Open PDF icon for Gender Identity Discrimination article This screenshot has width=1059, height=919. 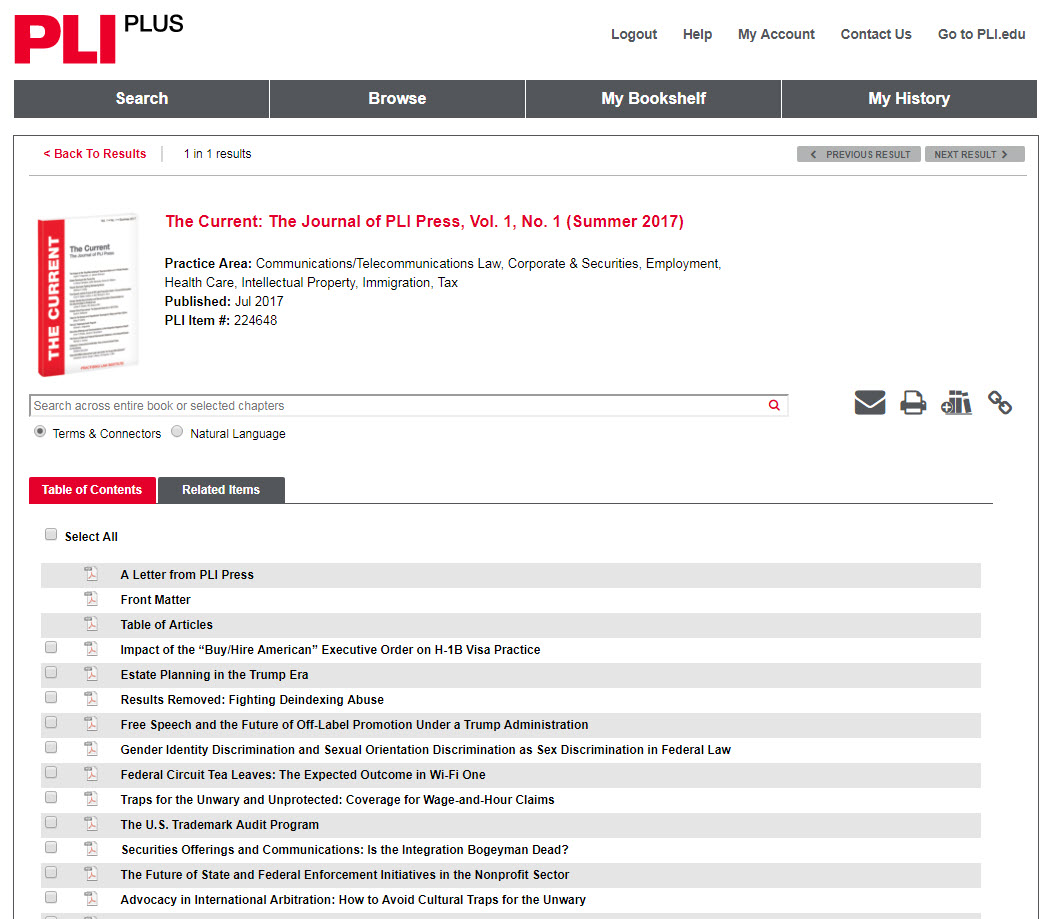pos(91,749)
